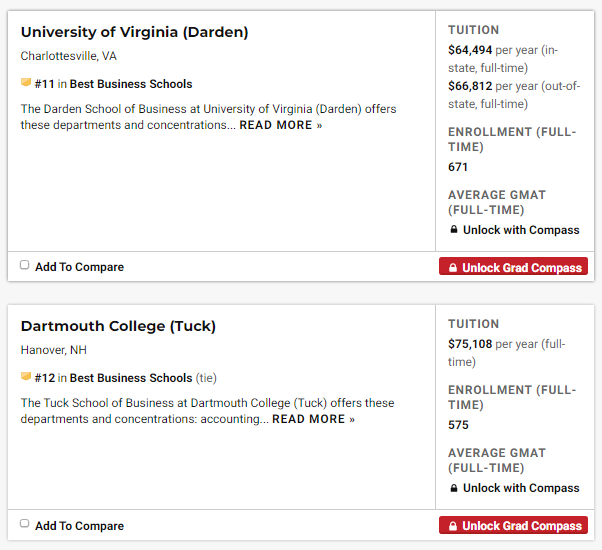Click Unlock with Compass text under Darden GMAT
The width and height of the screenshot is (602, 550).
point(521,230)
